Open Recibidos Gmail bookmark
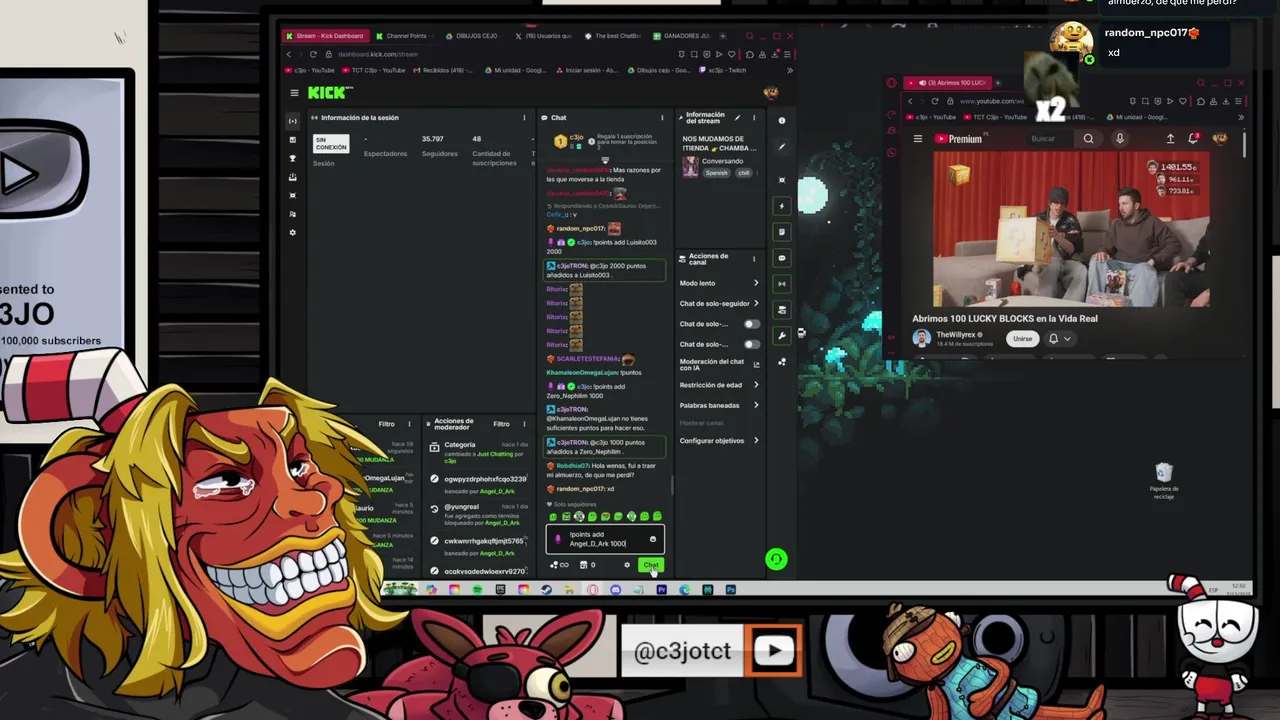This screenshot has height=720, width=1280. pyautogui.click(x=445, y=70)
